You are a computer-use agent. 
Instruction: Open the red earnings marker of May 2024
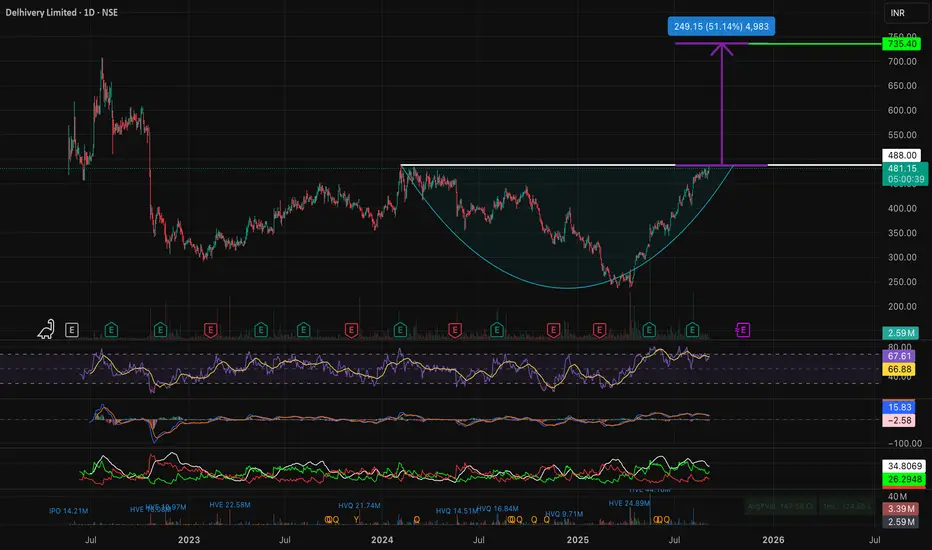point(455,329)
